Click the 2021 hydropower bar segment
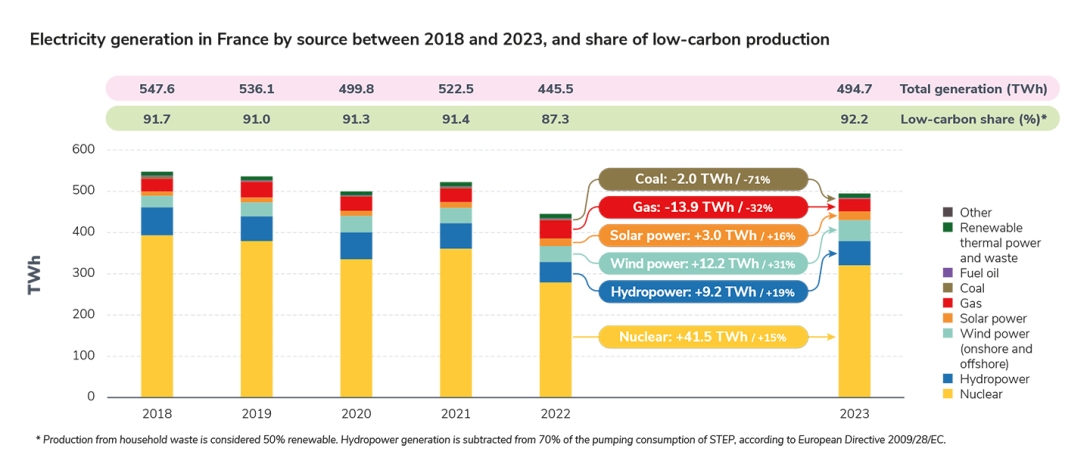The width and height of the screenshot is (1090, 467). (x=456, y=236)
